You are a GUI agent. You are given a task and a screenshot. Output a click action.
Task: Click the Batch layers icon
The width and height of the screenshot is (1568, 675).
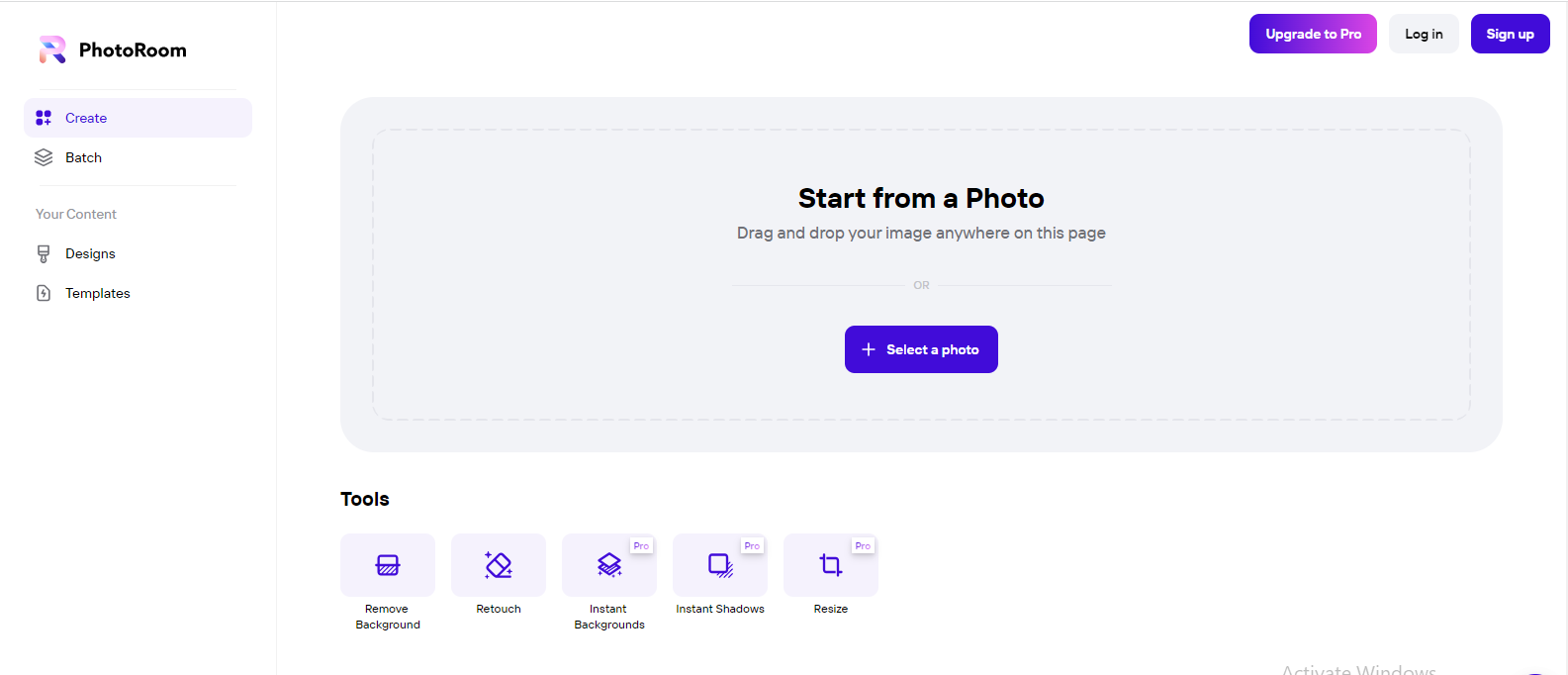coord(44,157)
